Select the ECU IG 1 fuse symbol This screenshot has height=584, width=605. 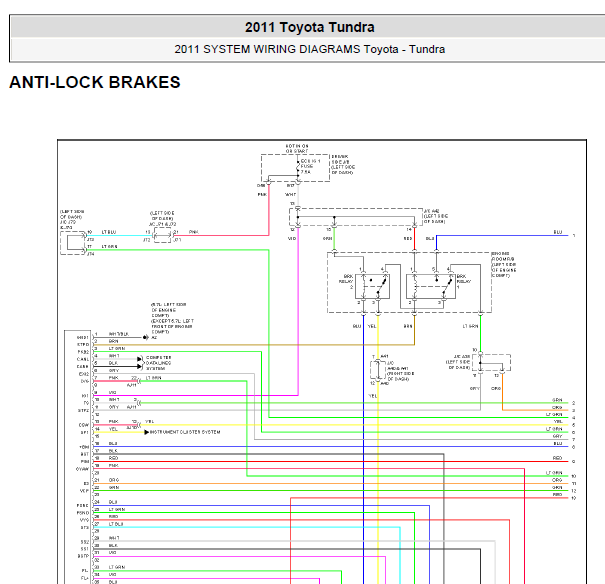tap(298, 167)
